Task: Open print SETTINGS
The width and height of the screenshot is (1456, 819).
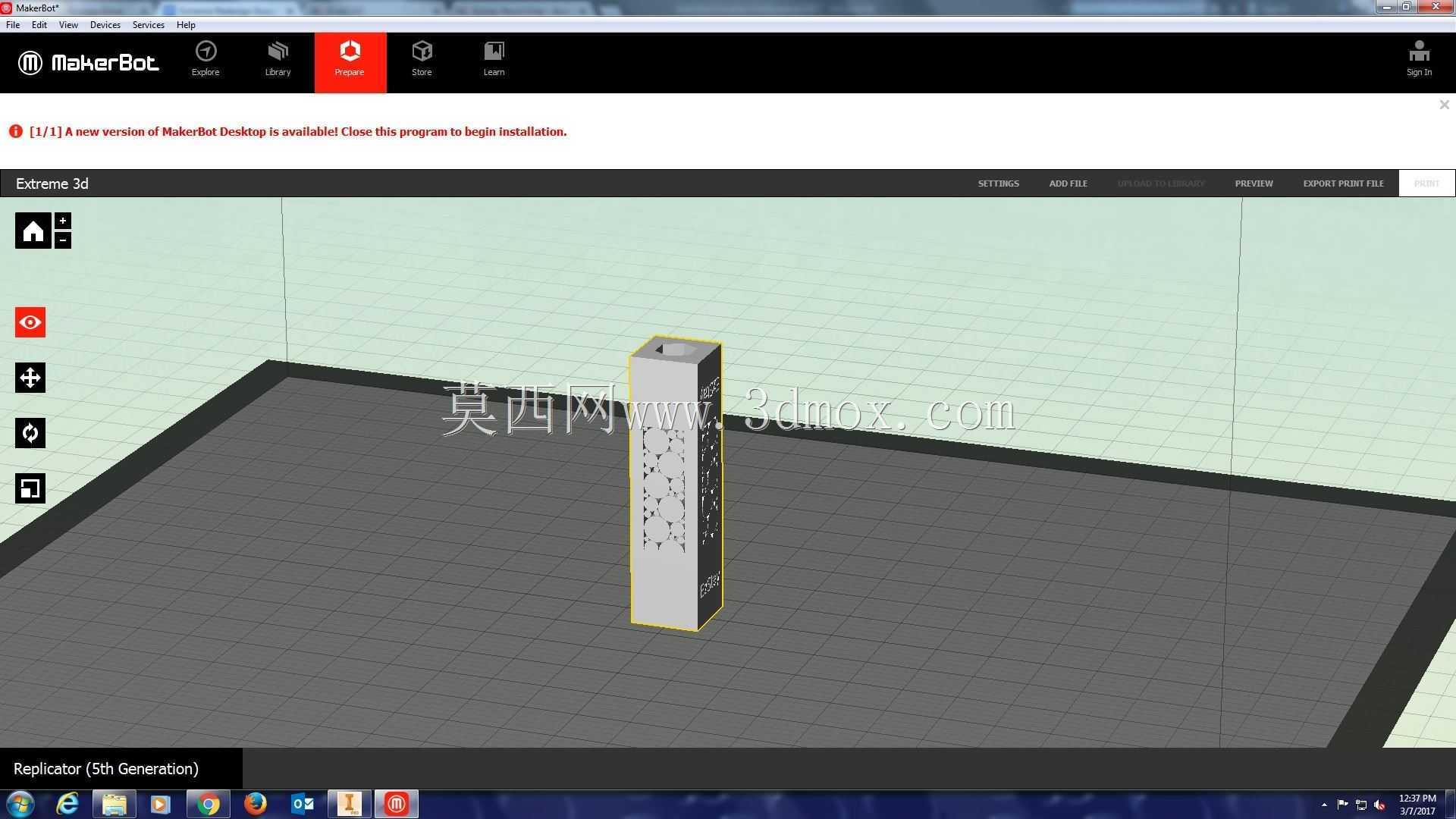Action: pos(998,184)
